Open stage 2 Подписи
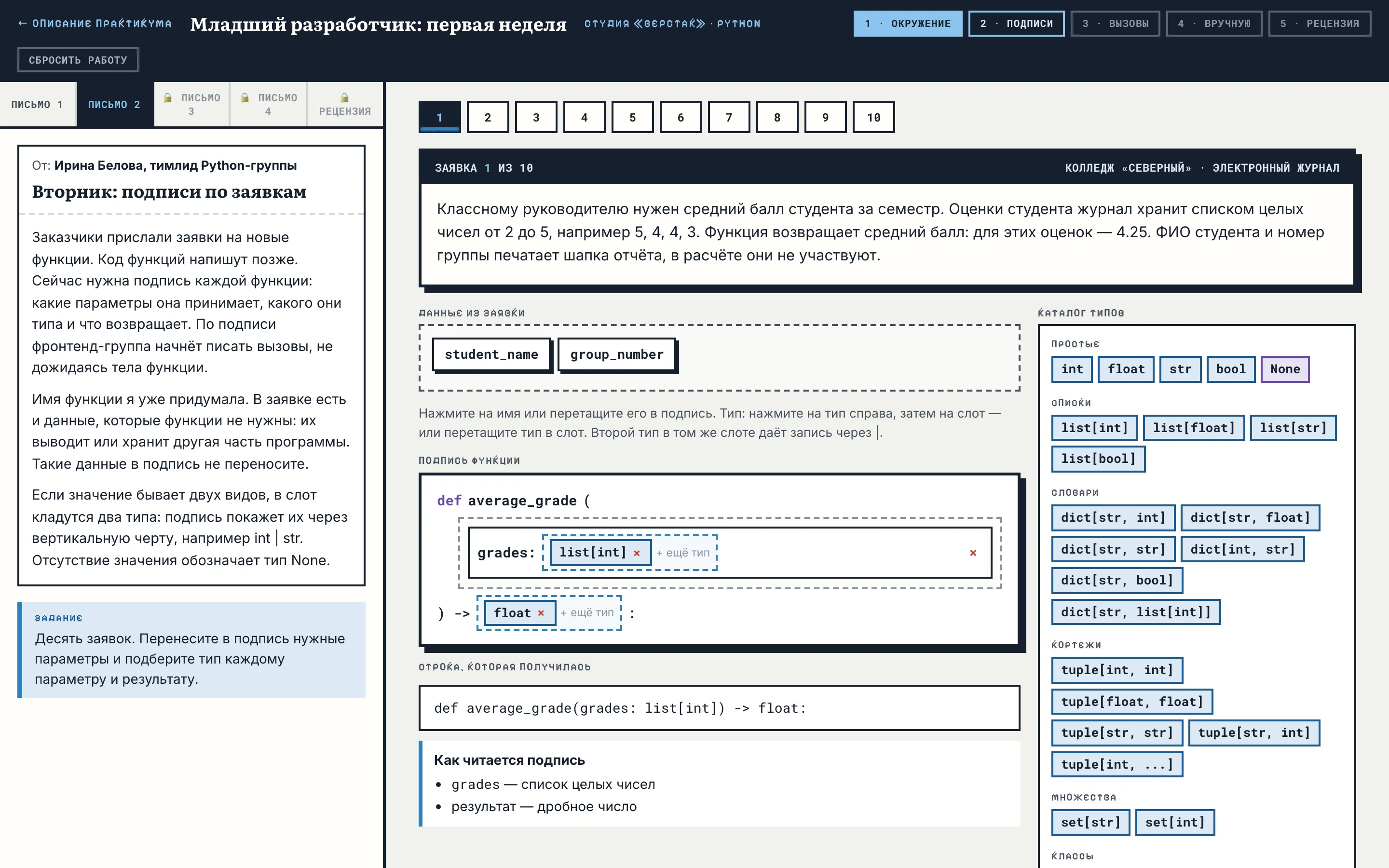Image resolution: width=1389 pixels, height=868 pixels. click(1016, 24)
